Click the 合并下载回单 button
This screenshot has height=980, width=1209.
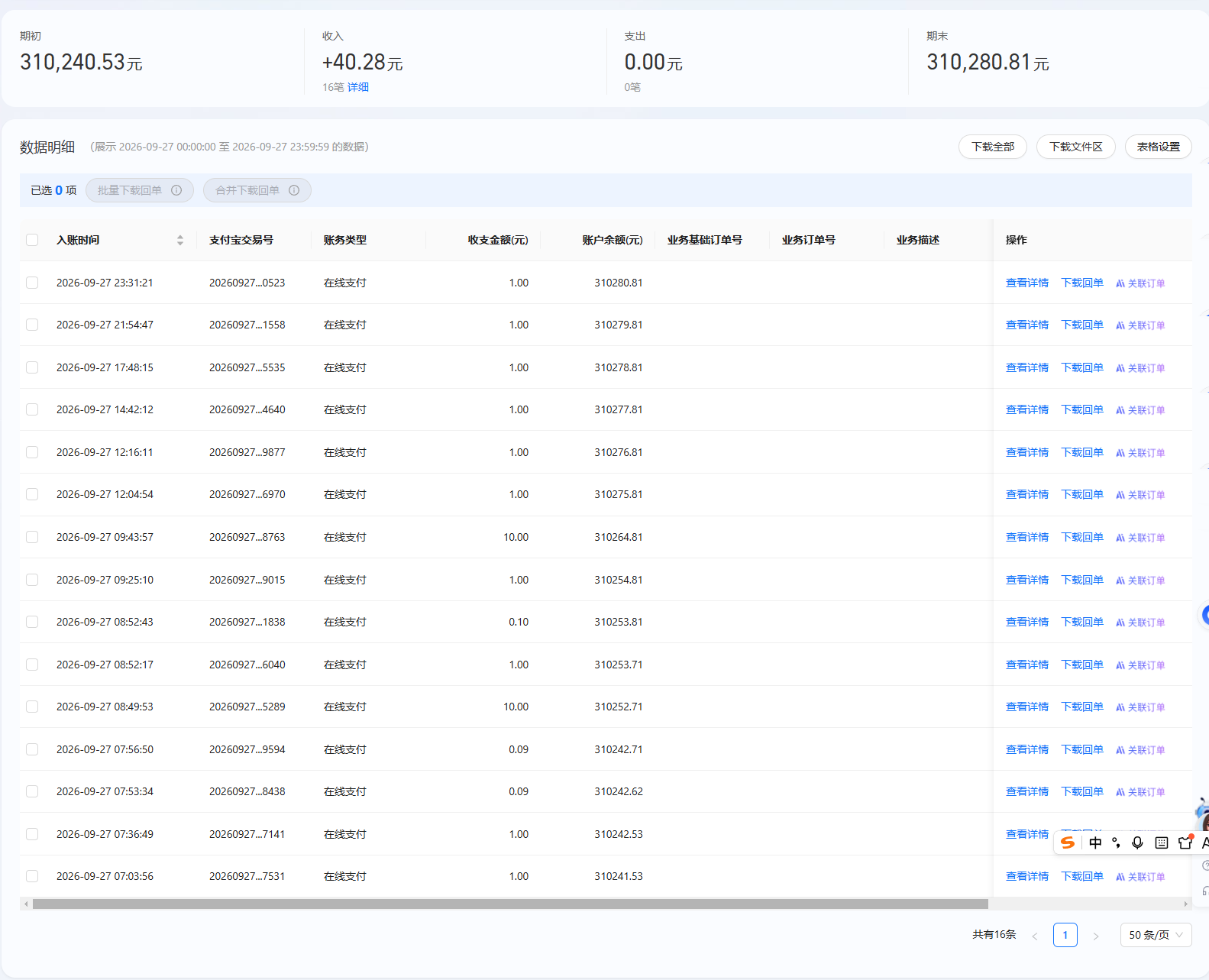point(257,190)
